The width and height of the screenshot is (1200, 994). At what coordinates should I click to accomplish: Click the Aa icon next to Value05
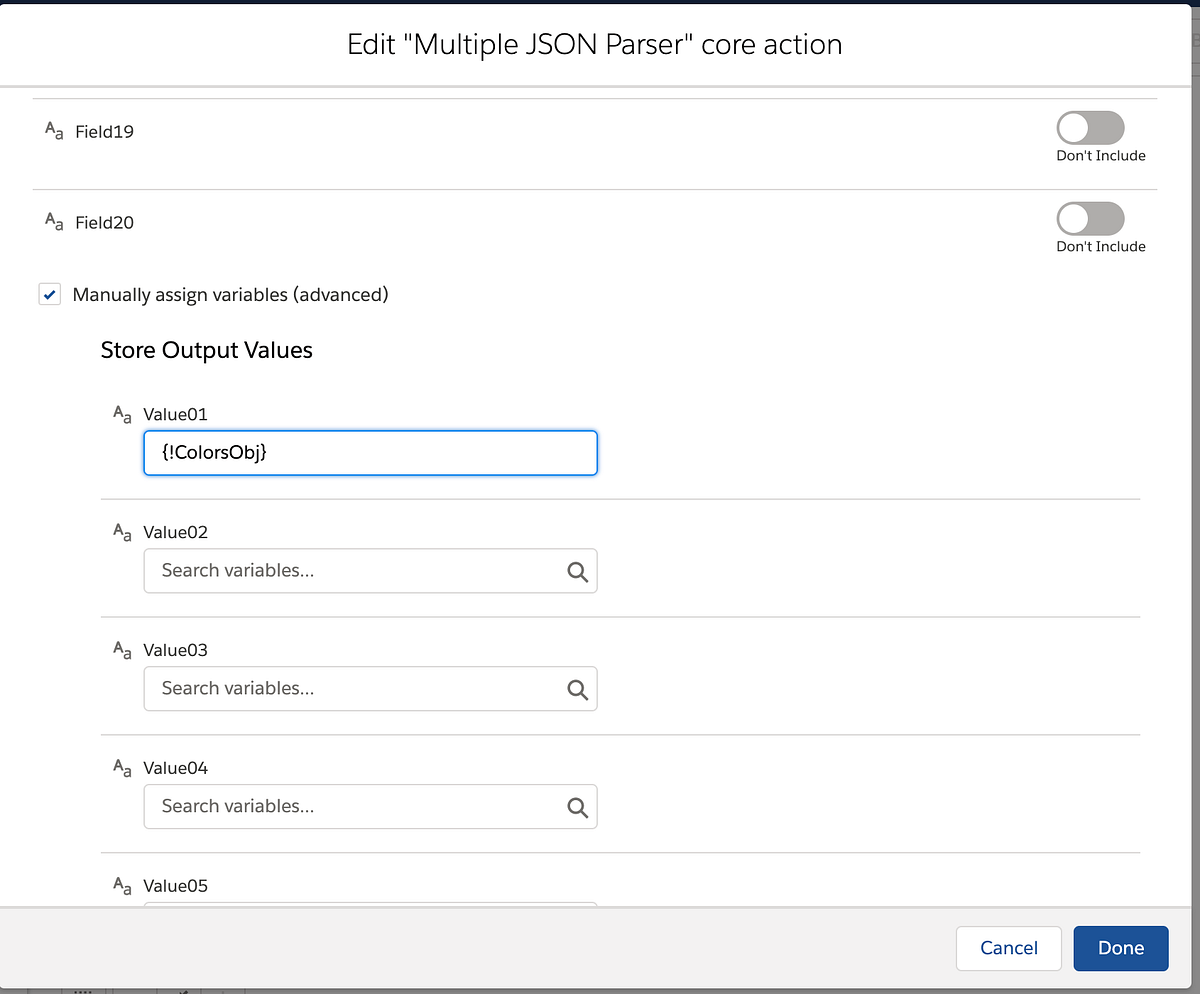pos(121,885)
